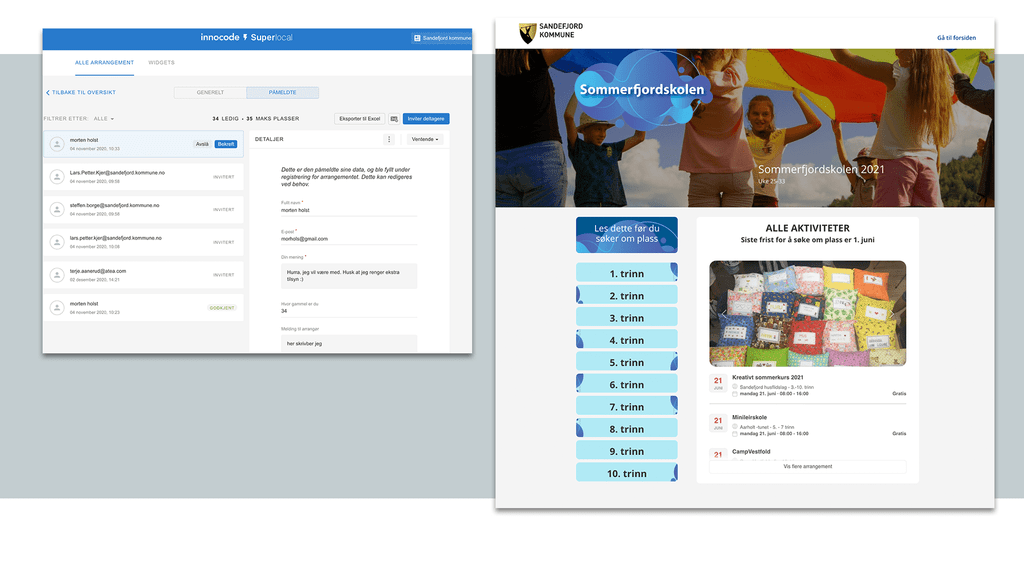The width and height of the screenshot is (1024, 569).
Task: Click the avatar icon for lowercase lars.petter.kjer@sandefjord.kommune.no
Action: click(x=57, y=242)
